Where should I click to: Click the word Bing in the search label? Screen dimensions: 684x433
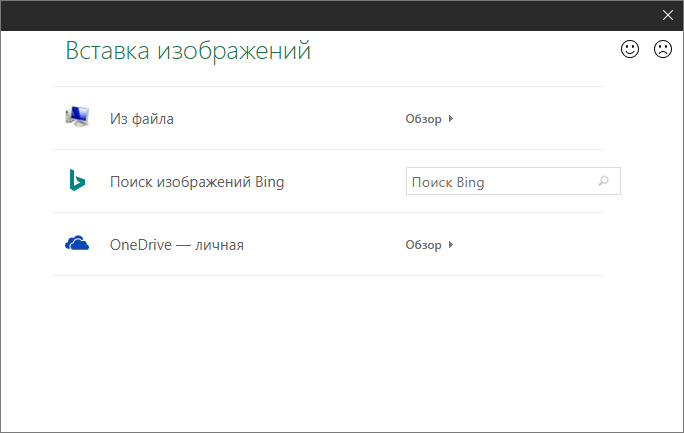click(x=269, y=182)
